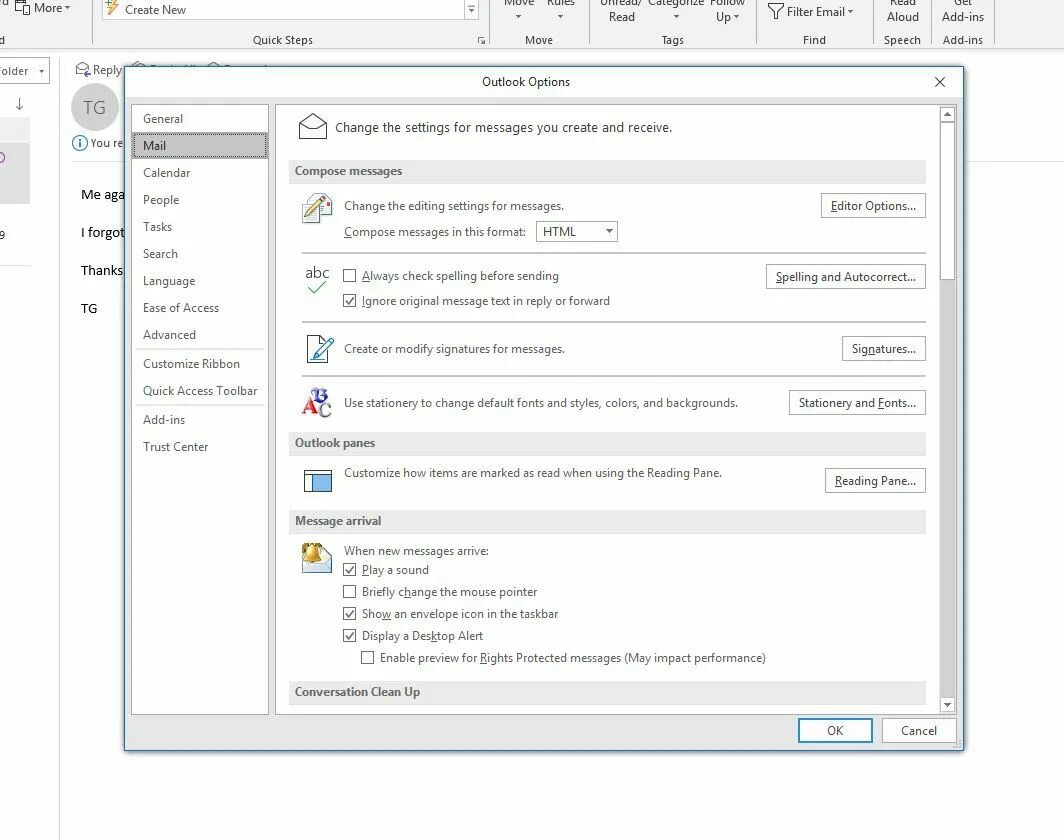The image size is (1064, 840).
Task: Click the bell message arrival icon
Action: click(316, 558)
